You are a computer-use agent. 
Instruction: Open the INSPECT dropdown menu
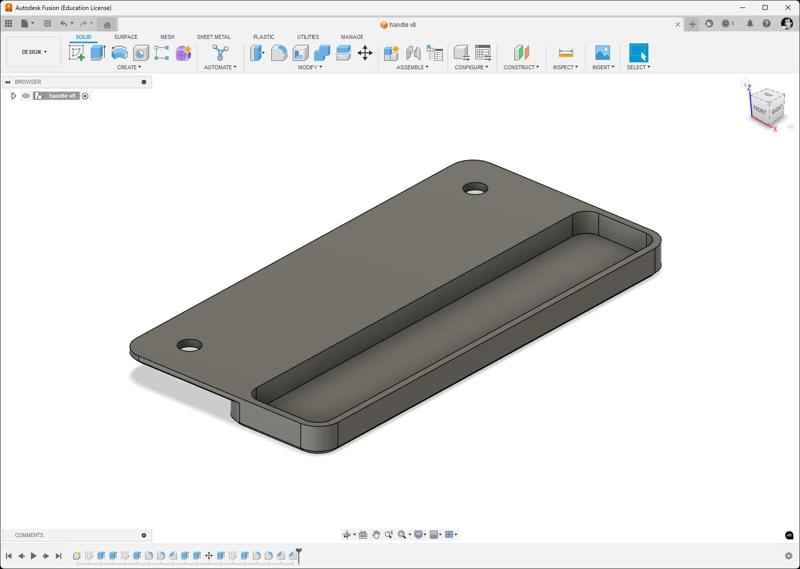(x=565, y=67)
